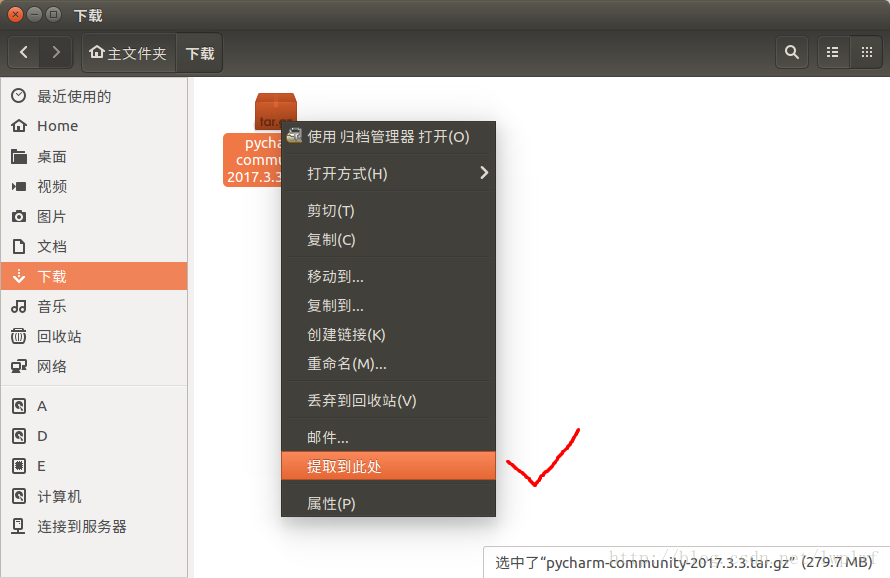Screen dimensions: 890x578
Task: Open the search magnifier icon
Action: (x=792, y=53)
